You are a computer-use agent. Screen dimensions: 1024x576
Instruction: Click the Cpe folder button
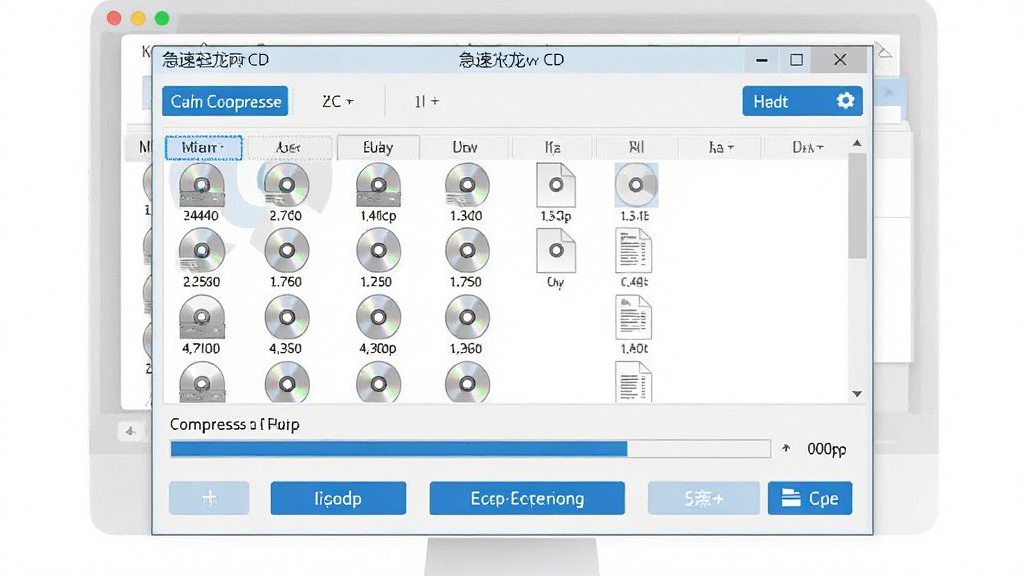click(810, 498)
